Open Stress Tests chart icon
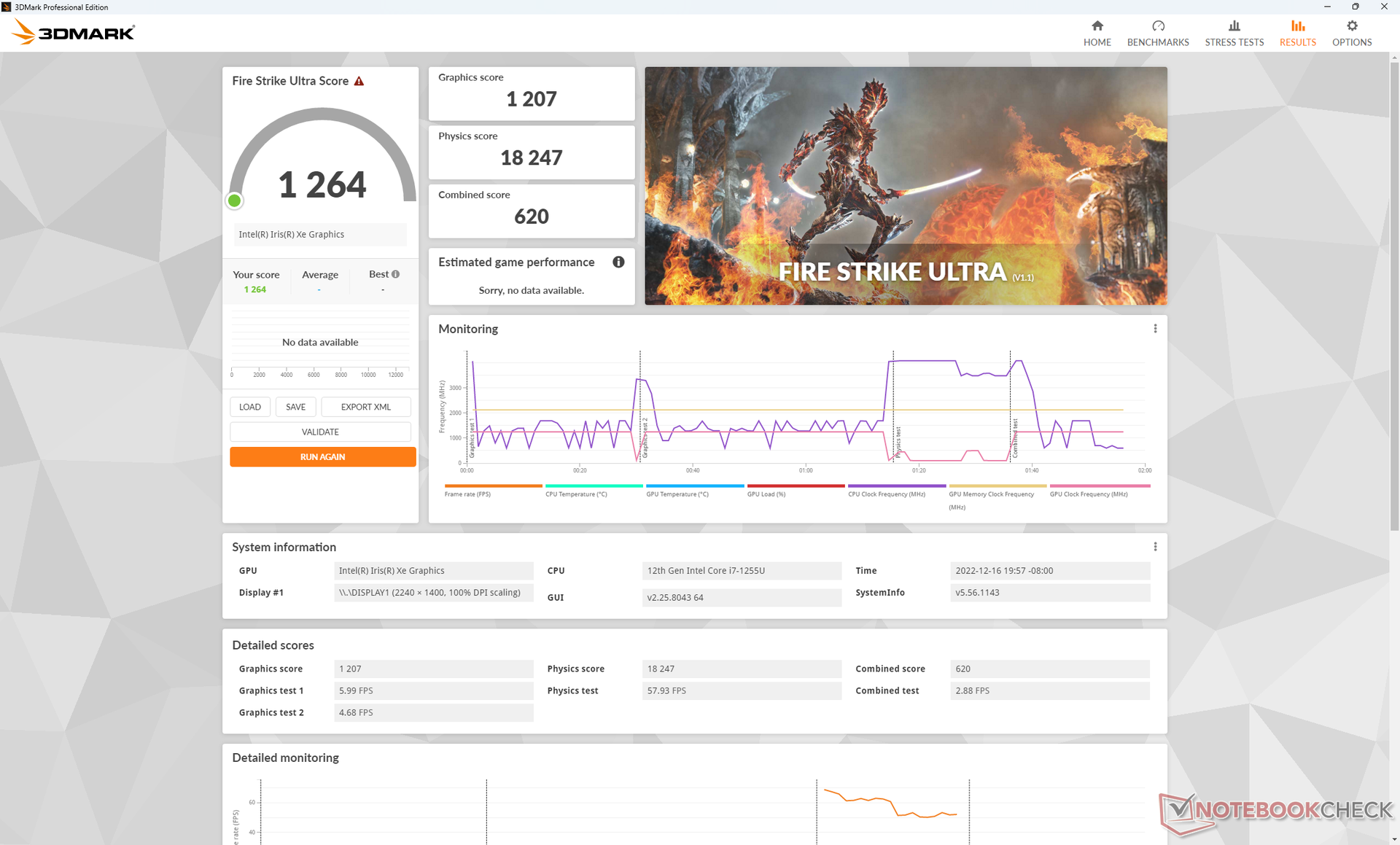Screen dimensions: 1400x845 pyautogui.click(x=1234, y=26)
